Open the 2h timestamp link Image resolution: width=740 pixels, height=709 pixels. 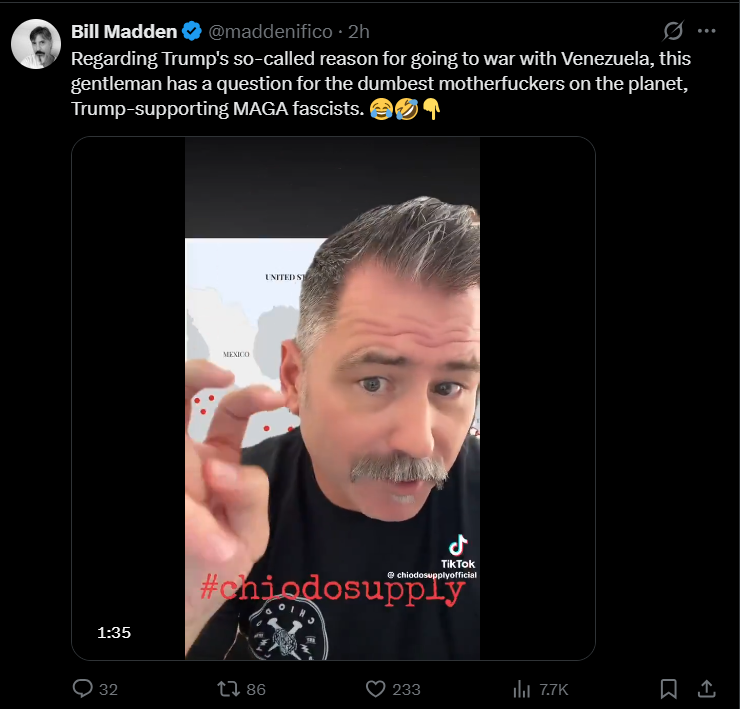coord(359,32)
